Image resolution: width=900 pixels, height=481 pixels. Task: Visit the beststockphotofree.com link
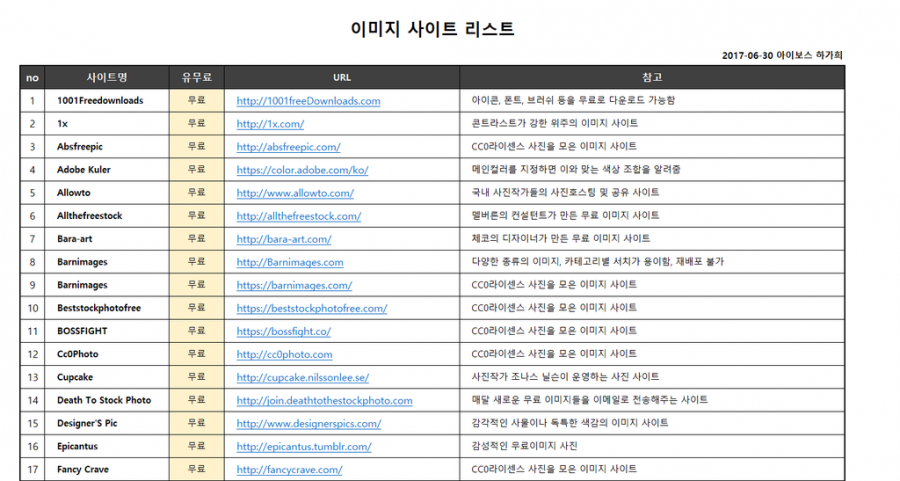(x=311, y=308)
